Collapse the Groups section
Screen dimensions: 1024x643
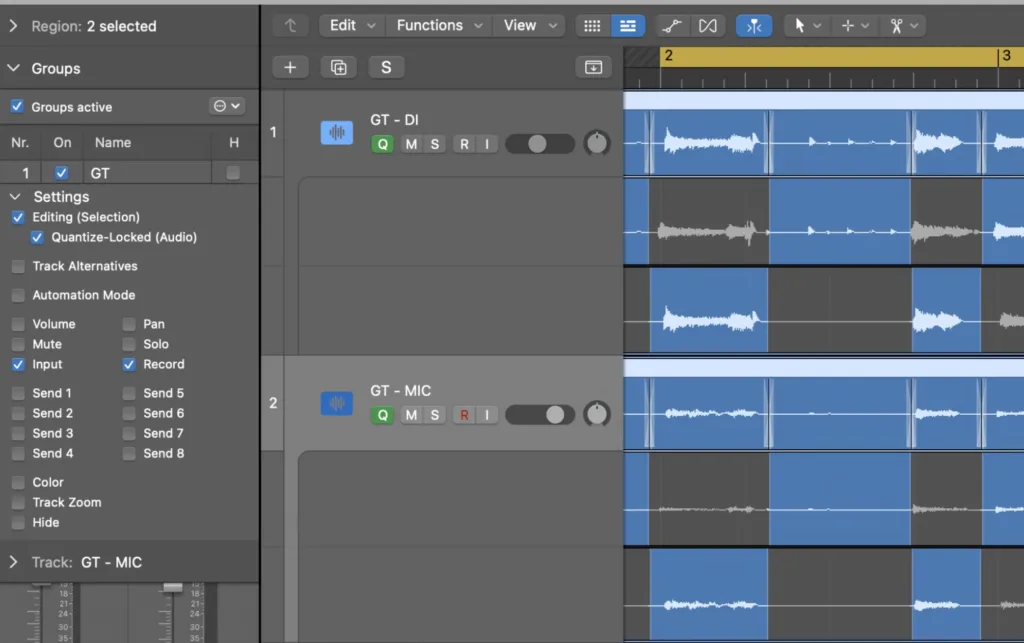tap(13, 68)
